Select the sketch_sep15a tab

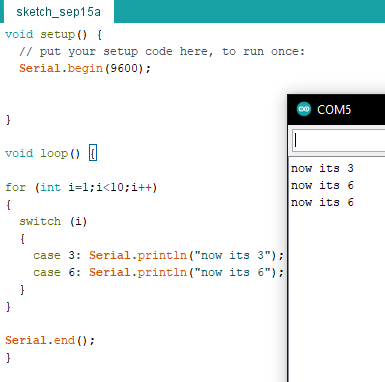[59, 12]
